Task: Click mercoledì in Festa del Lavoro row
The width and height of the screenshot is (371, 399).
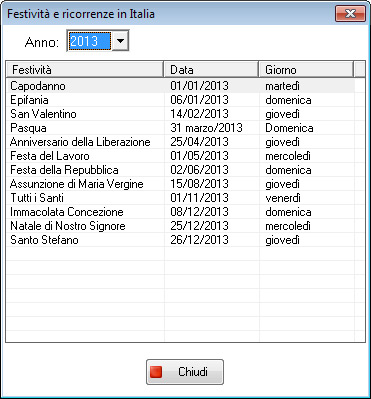Action: 288,156
